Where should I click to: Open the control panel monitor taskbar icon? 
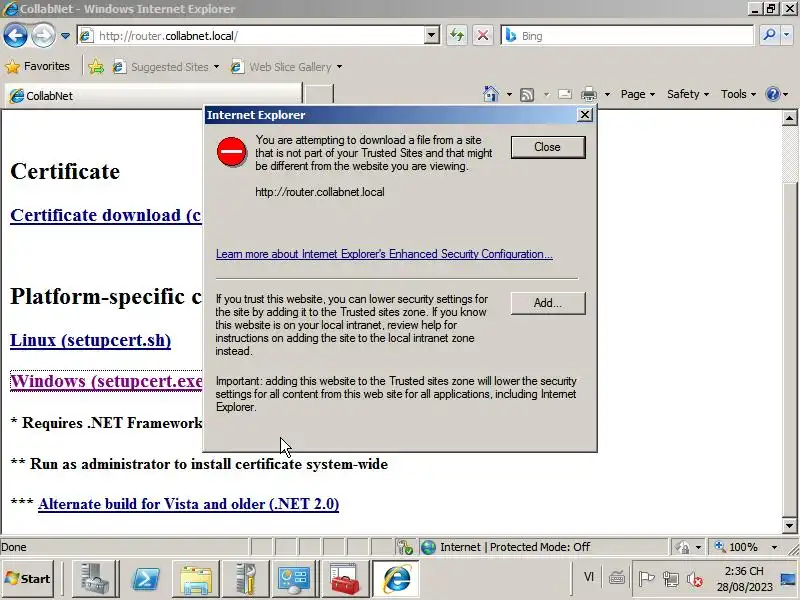[x=294, y=579]
